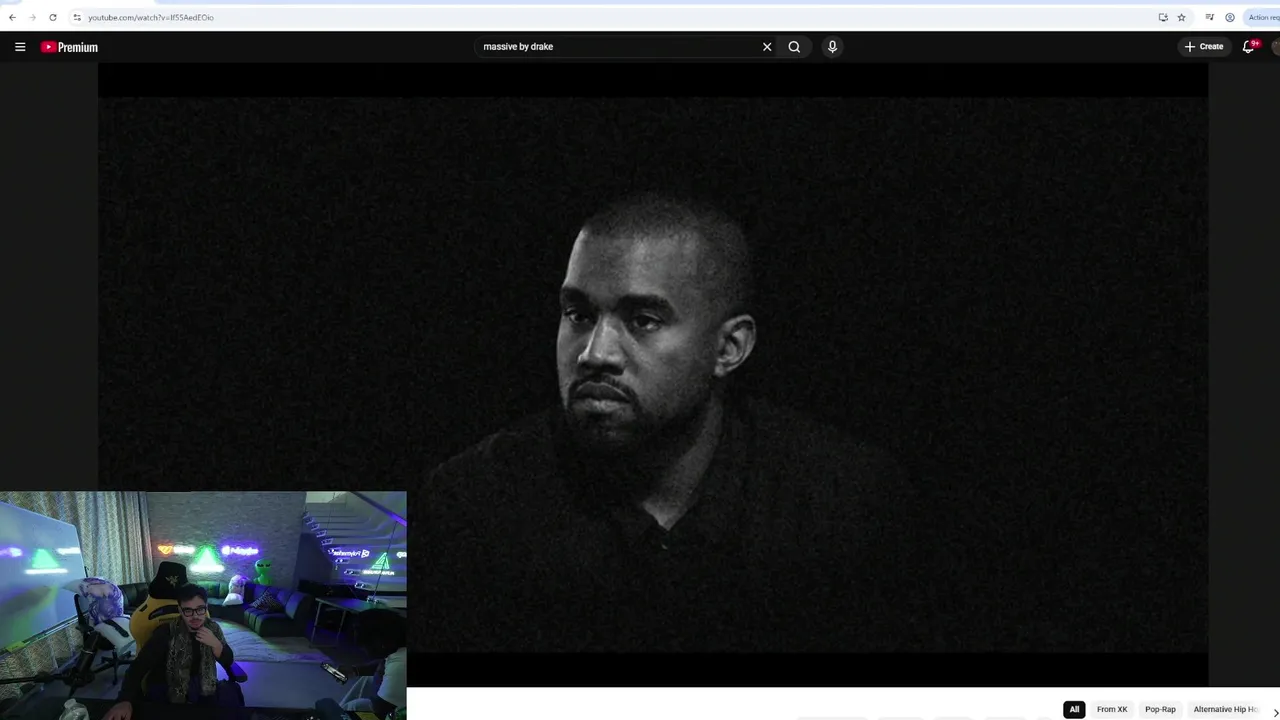The width and height of the screenshot is (1280, 720).
Task: View site information icon beside the URL
Action: (77, 17)
